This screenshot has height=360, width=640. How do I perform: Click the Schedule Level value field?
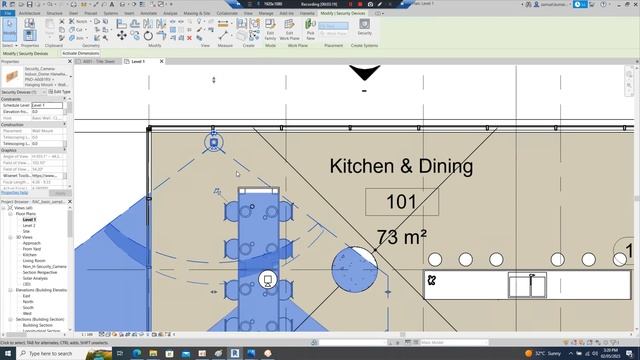pyautogui.click(x=47, y=105)
